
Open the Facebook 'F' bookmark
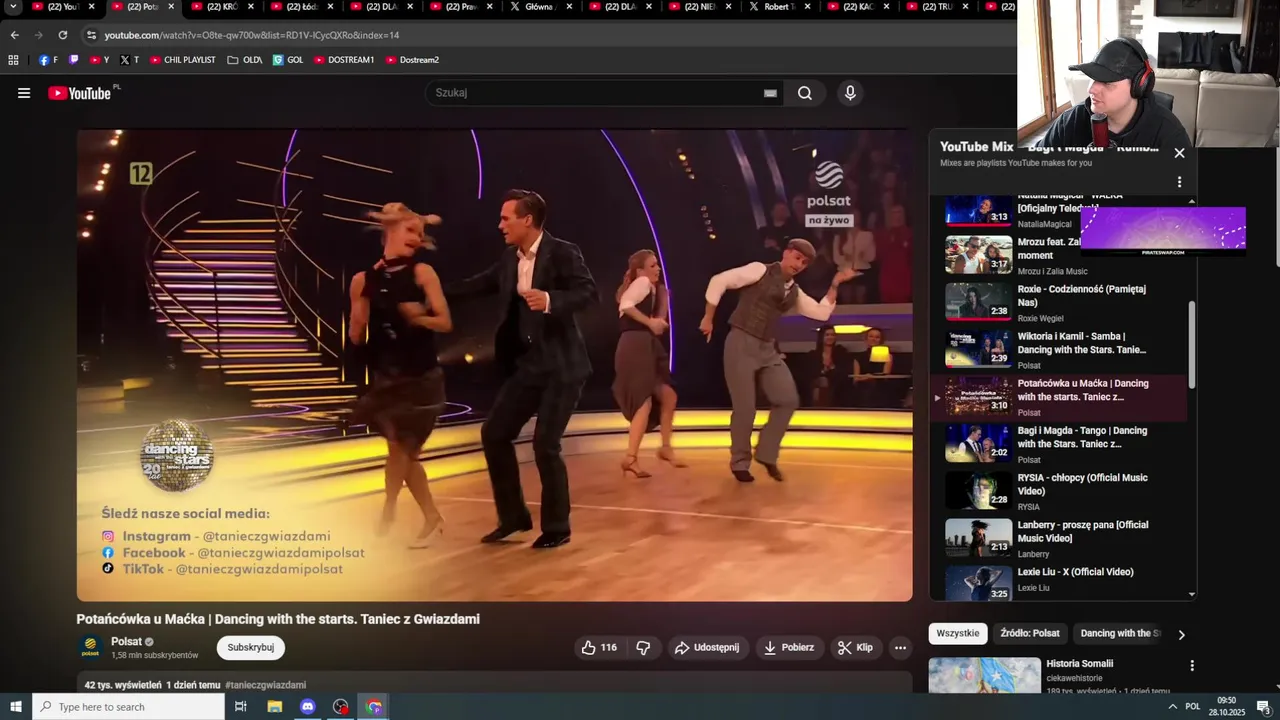(x=48, y=60)
